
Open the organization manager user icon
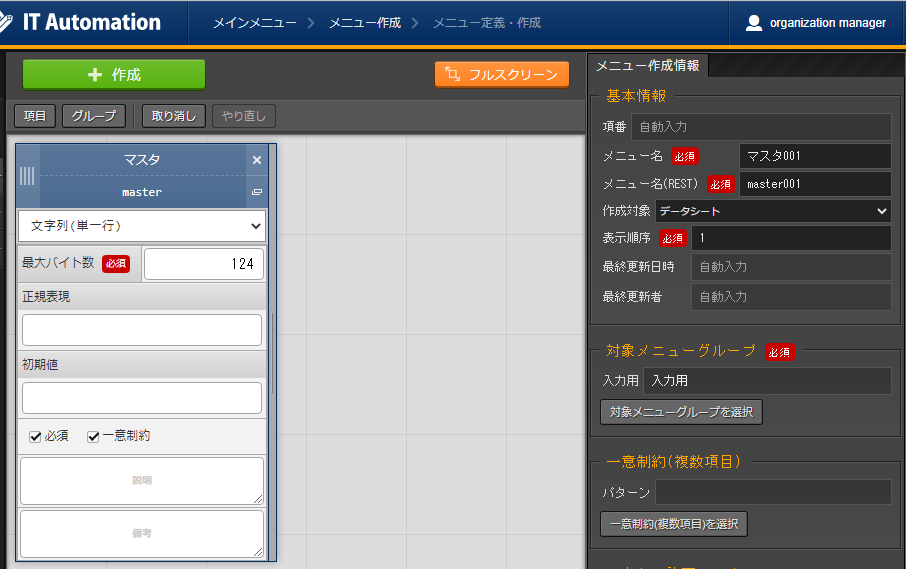coord(754,22)
